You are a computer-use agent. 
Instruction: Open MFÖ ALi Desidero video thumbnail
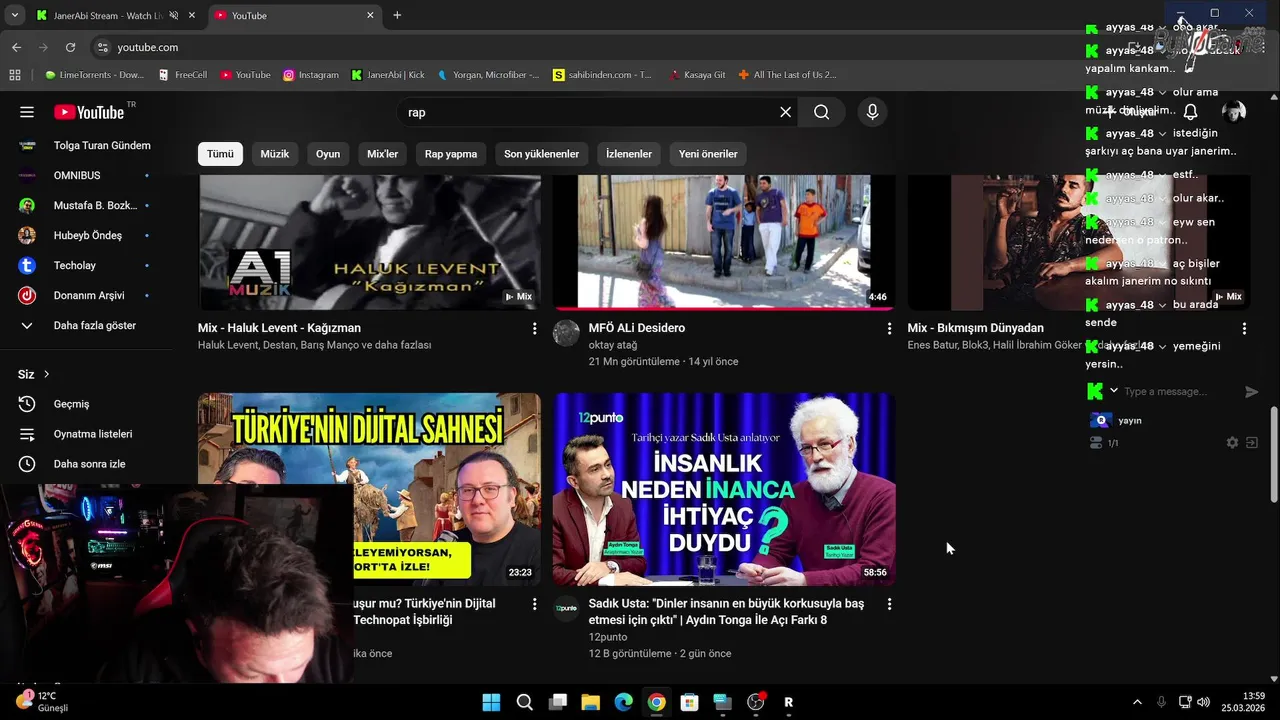(x=724, y=242)
